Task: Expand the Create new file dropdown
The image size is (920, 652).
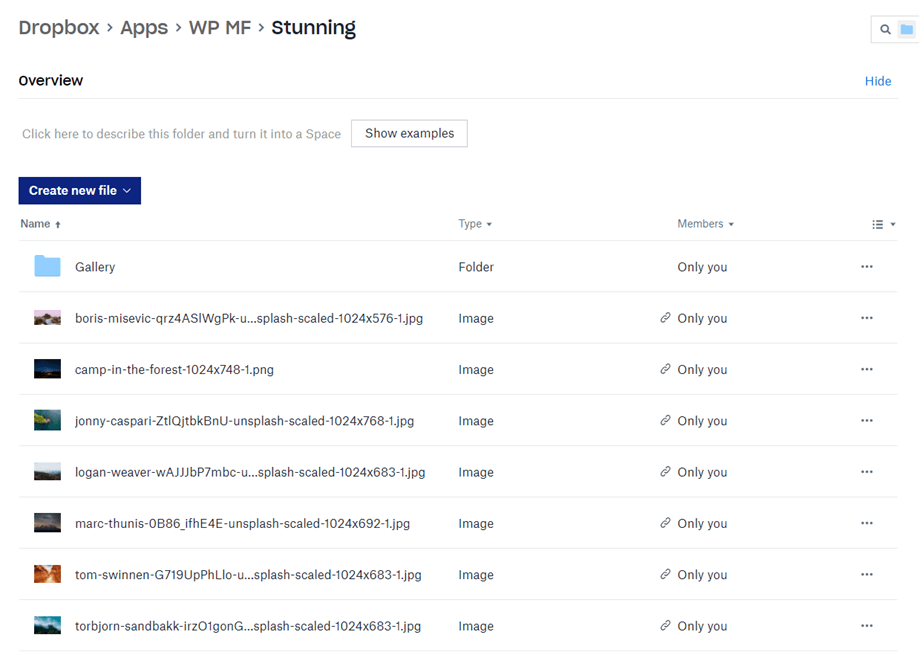Action: tap(79, 191)
